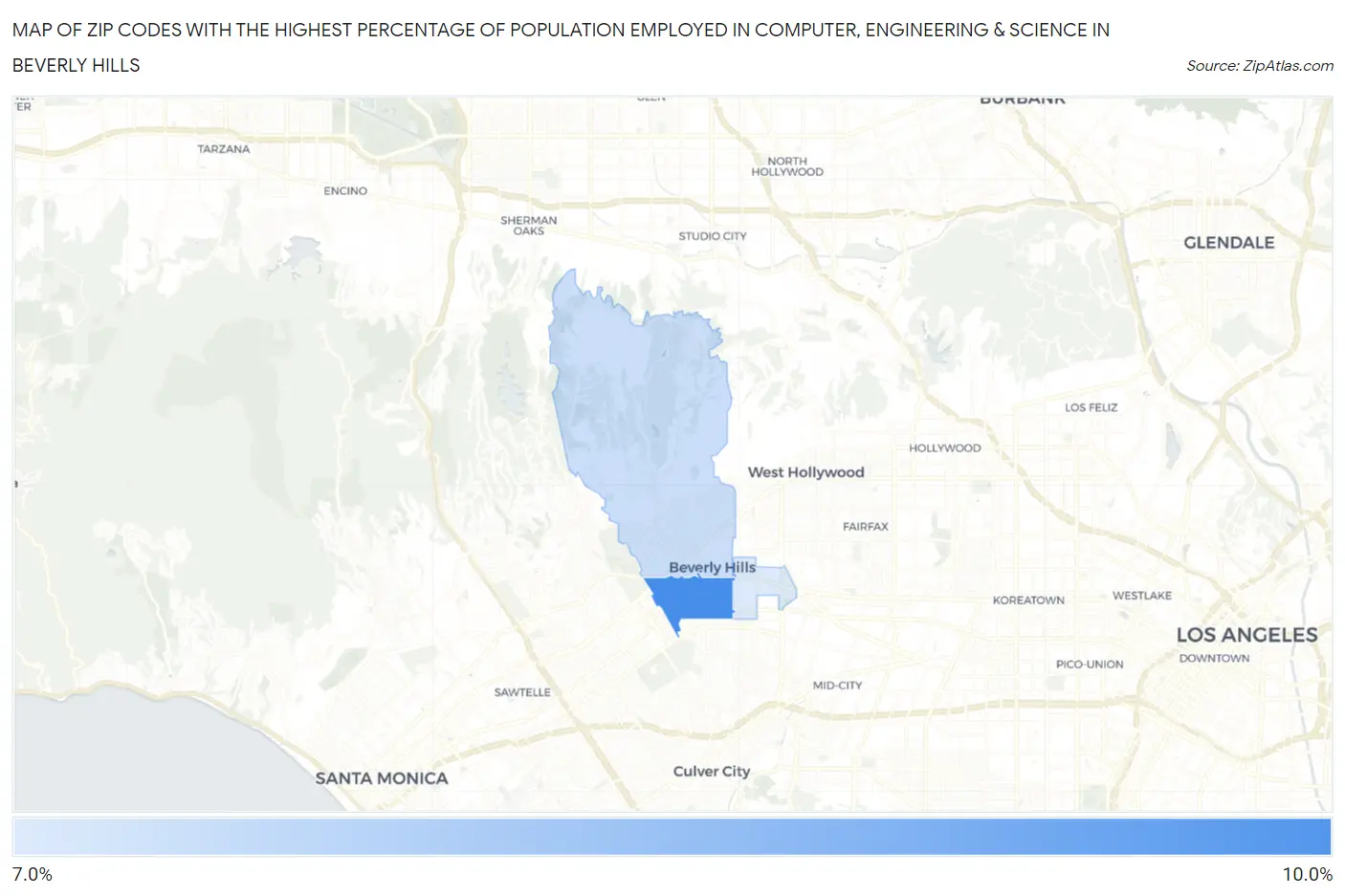1345x896 pixels.
Task: Click the SANTA MONICA map label
Action: point(382,778)
